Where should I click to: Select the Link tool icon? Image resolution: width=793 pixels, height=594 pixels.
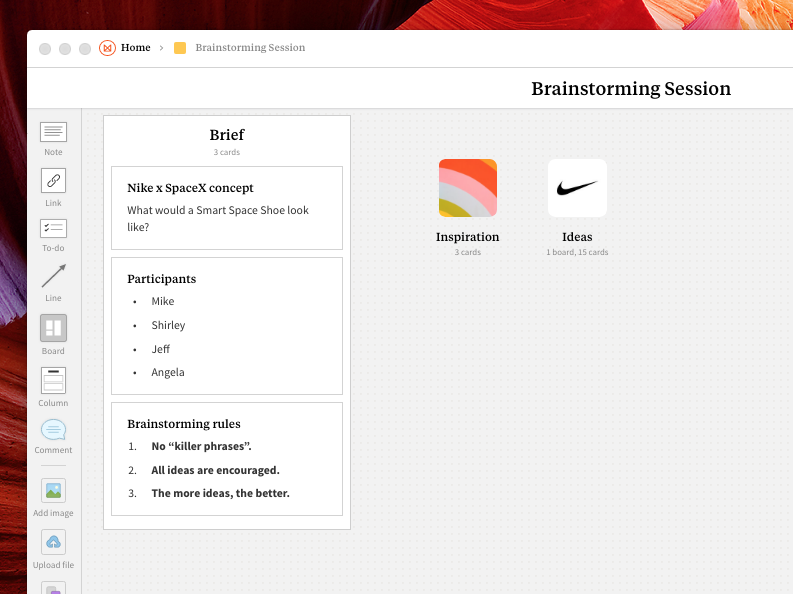coord(53,180)
